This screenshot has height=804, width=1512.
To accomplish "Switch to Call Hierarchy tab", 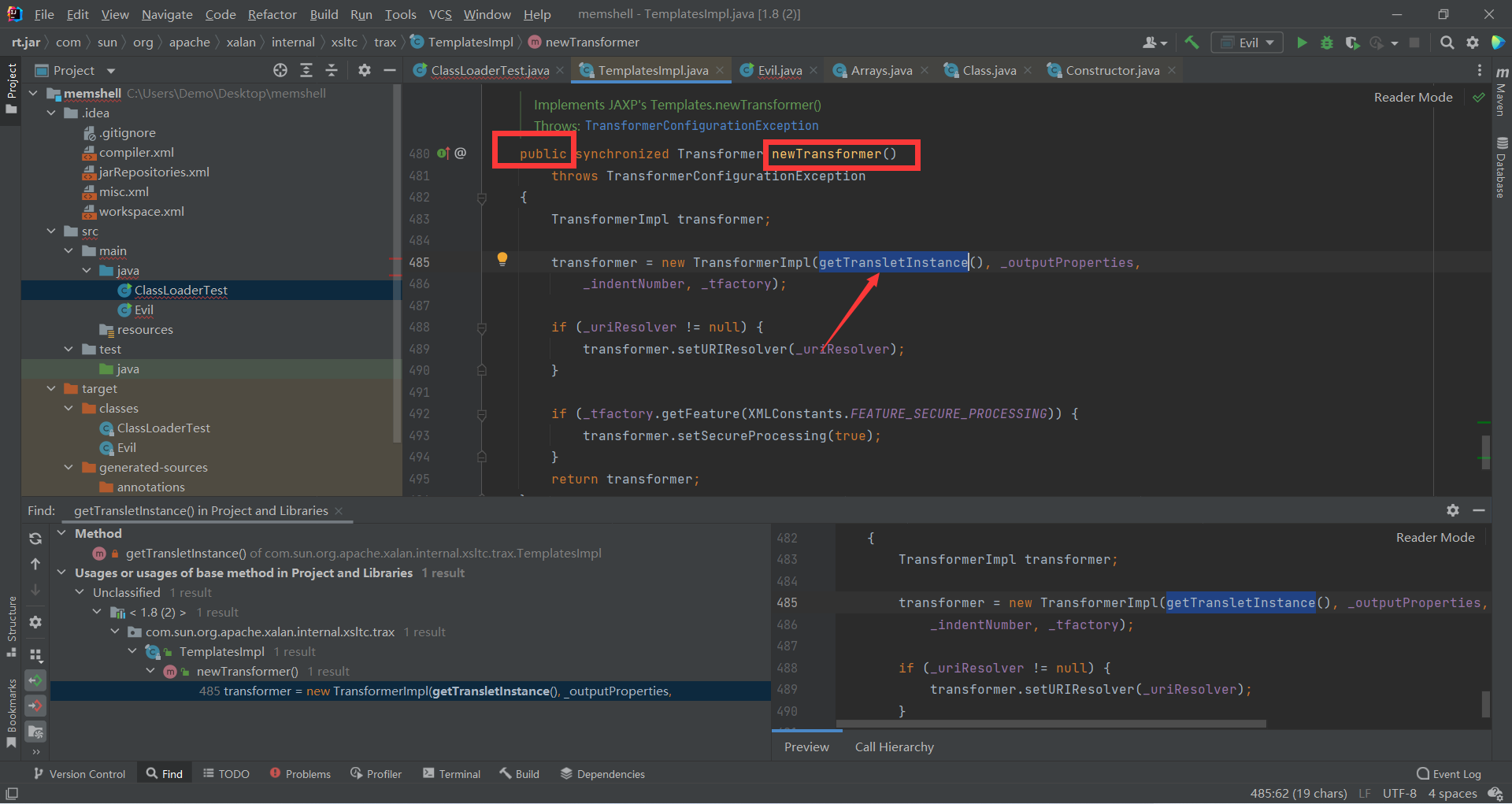I will [895, 747].
